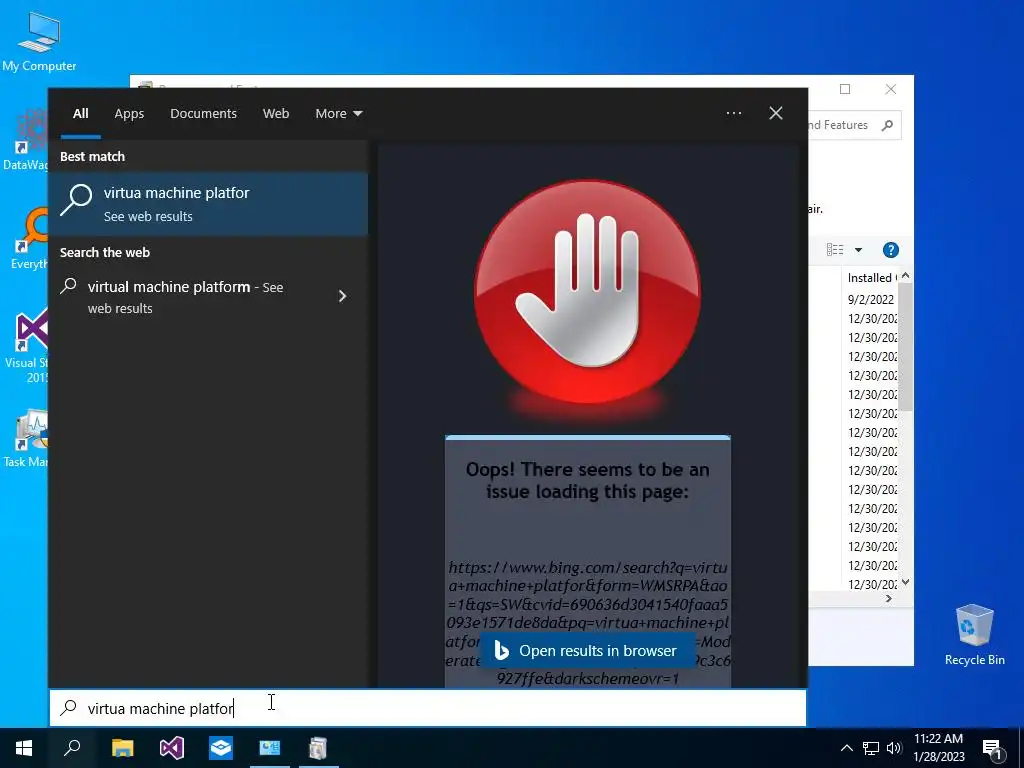
Task: Click horizontal scroll right arrow in programs list
Action: (x=888, y=598)
